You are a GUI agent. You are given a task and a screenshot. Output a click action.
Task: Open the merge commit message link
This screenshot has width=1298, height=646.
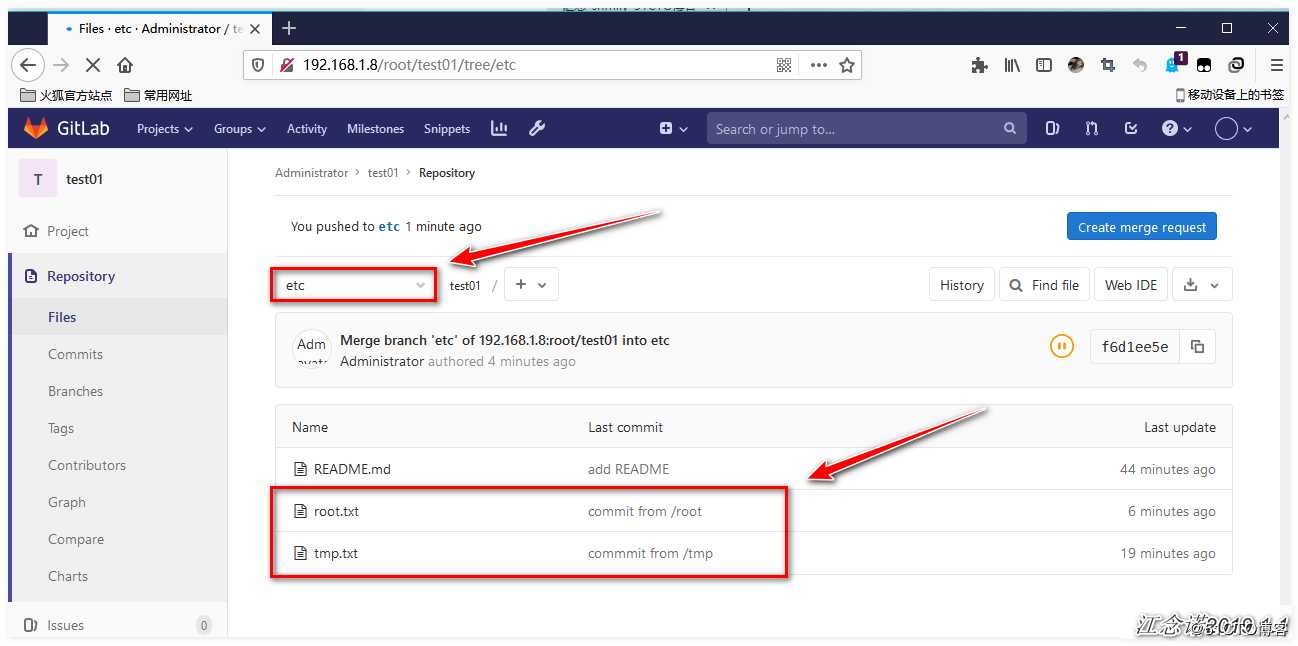[505, 340]
